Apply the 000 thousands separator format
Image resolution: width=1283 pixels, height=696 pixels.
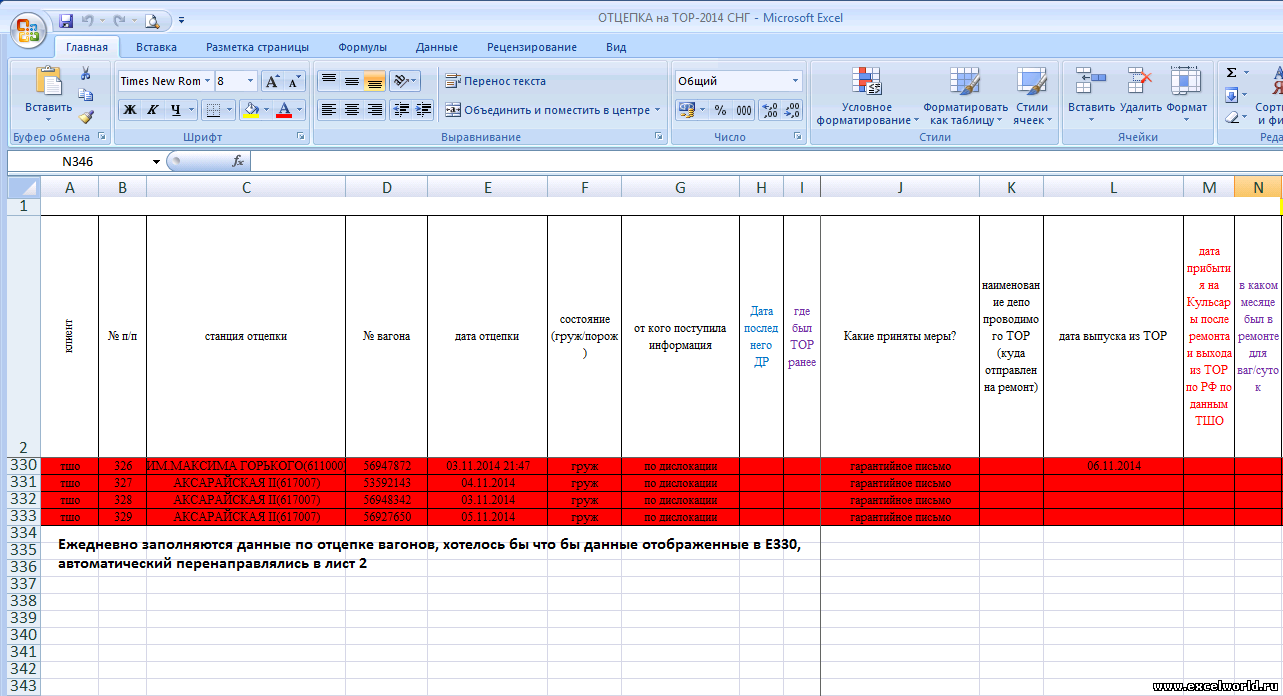click(744, 110)
